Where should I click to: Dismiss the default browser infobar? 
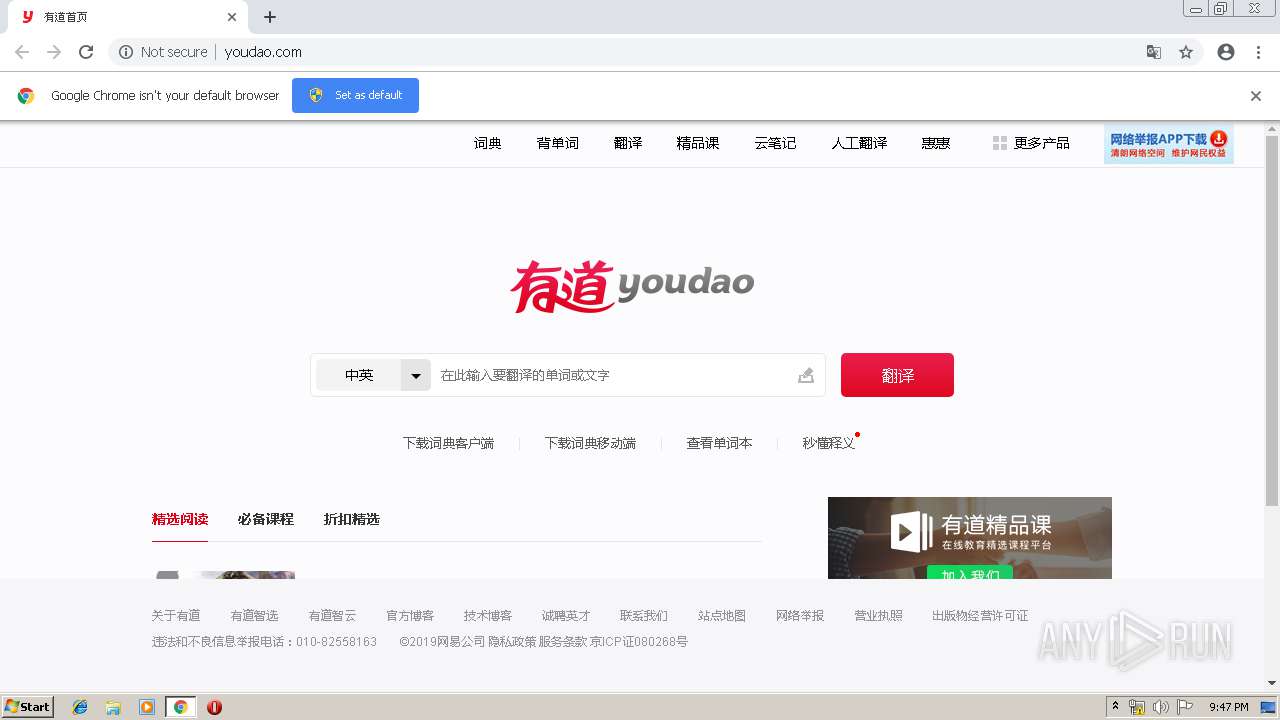point(1256,96)
